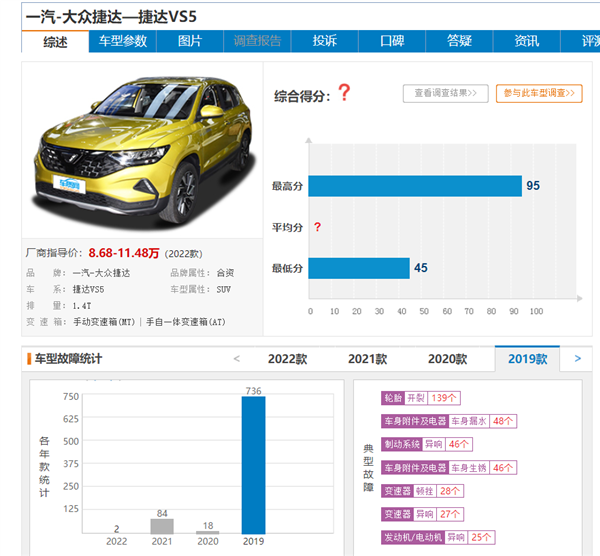Screen dimensions: 600x556
Task: Open the 轮胎 开裂 139个 fault tag
Action: [x=421, y=398]
